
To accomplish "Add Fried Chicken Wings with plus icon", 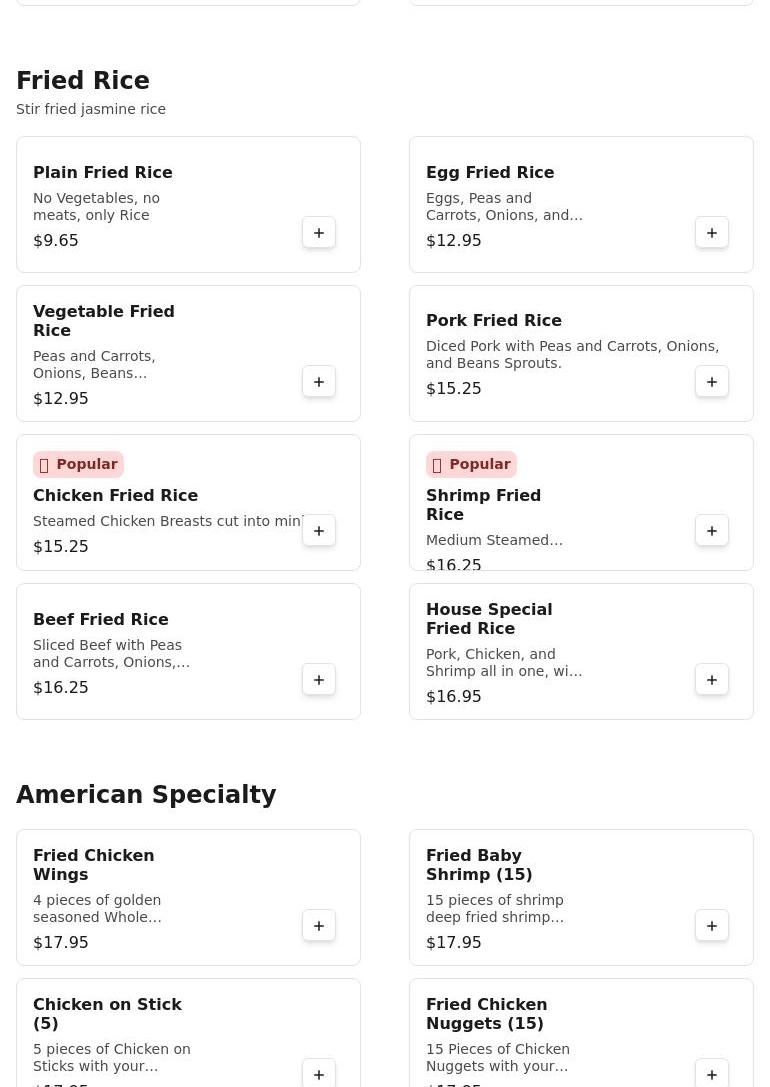I will click(x=319, y=926).
